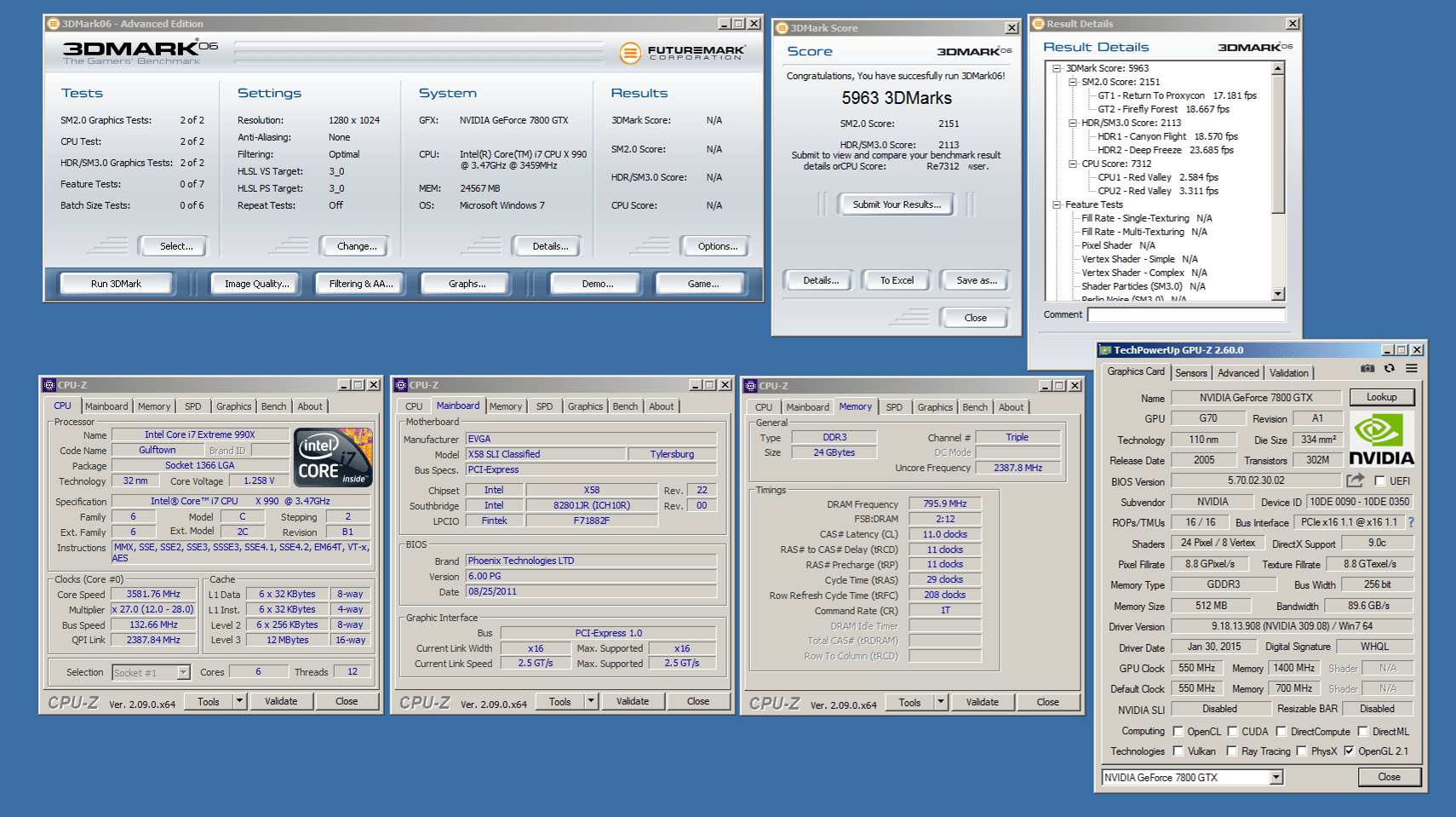Enable the CUDA checkbox
The image size is (1456, 817).
[1232, 732]
